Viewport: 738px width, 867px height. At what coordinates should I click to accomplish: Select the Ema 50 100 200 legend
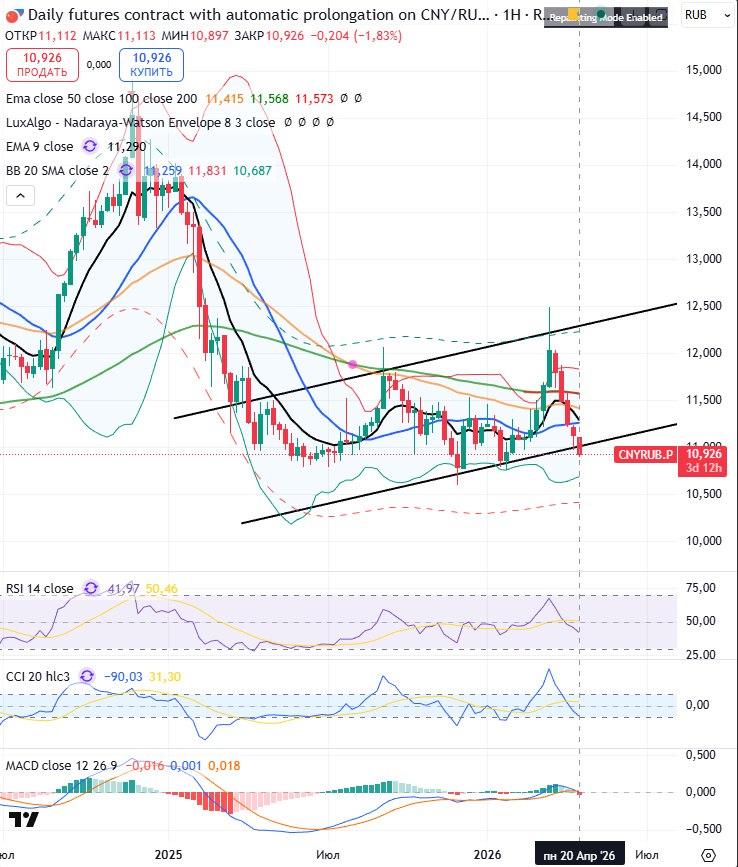pyautogui.click(x=100, y=99)
